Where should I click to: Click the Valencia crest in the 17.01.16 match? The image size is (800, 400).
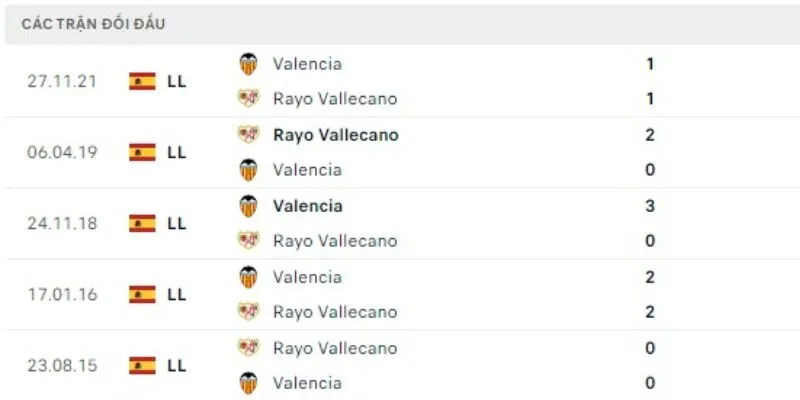(248, 277)
